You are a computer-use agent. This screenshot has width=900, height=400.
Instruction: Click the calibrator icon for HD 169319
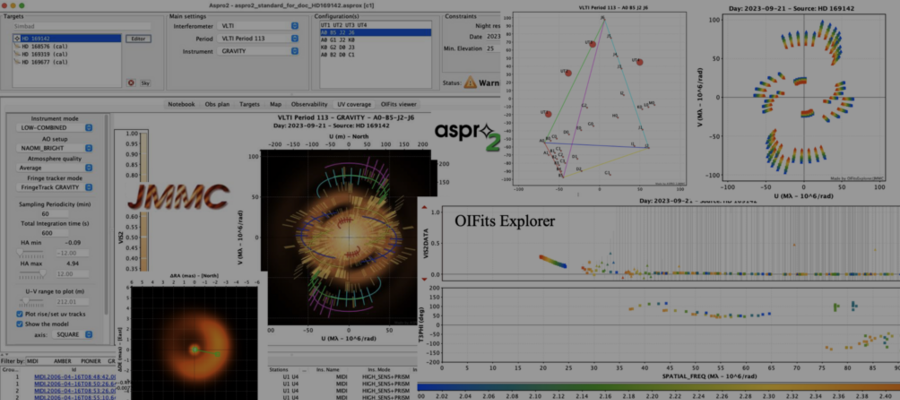pos(17,54)
